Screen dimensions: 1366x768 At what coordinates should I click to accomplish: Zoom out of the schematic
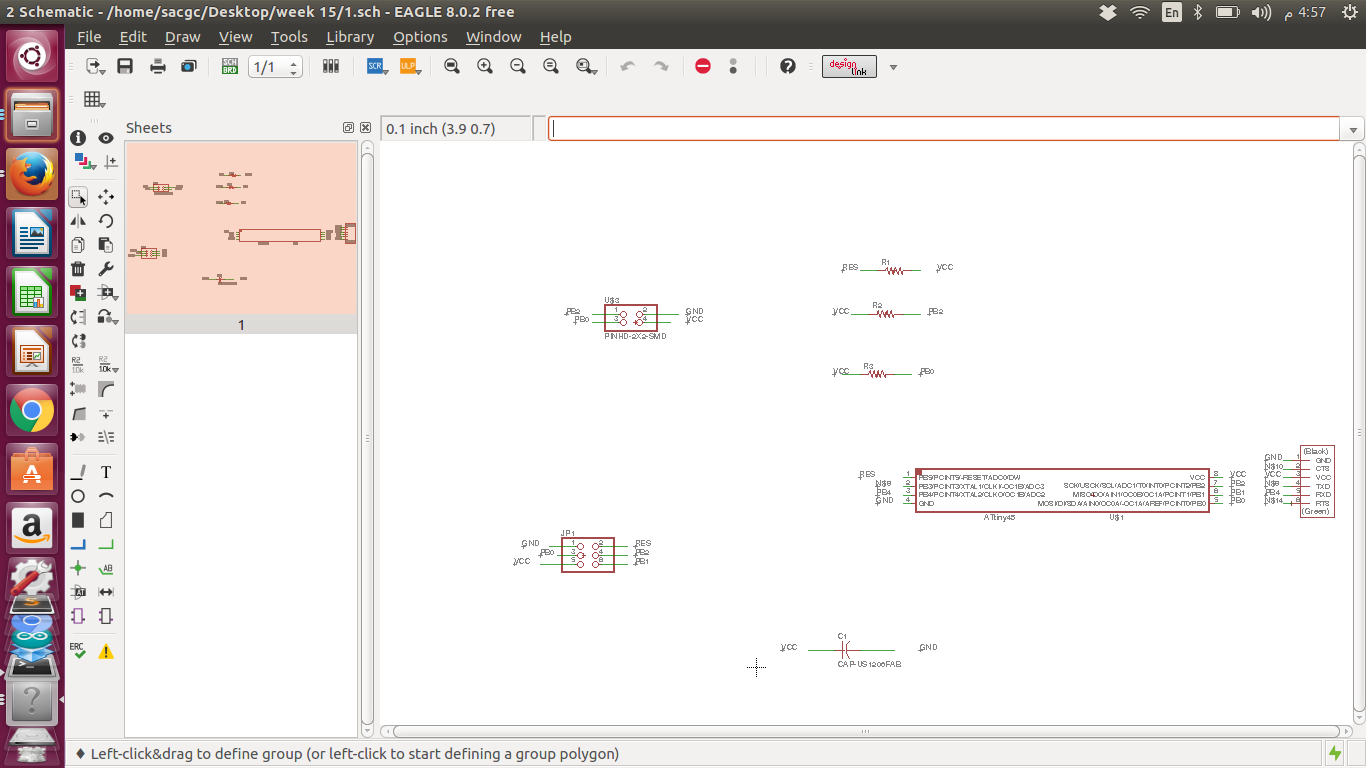point(518,66)
